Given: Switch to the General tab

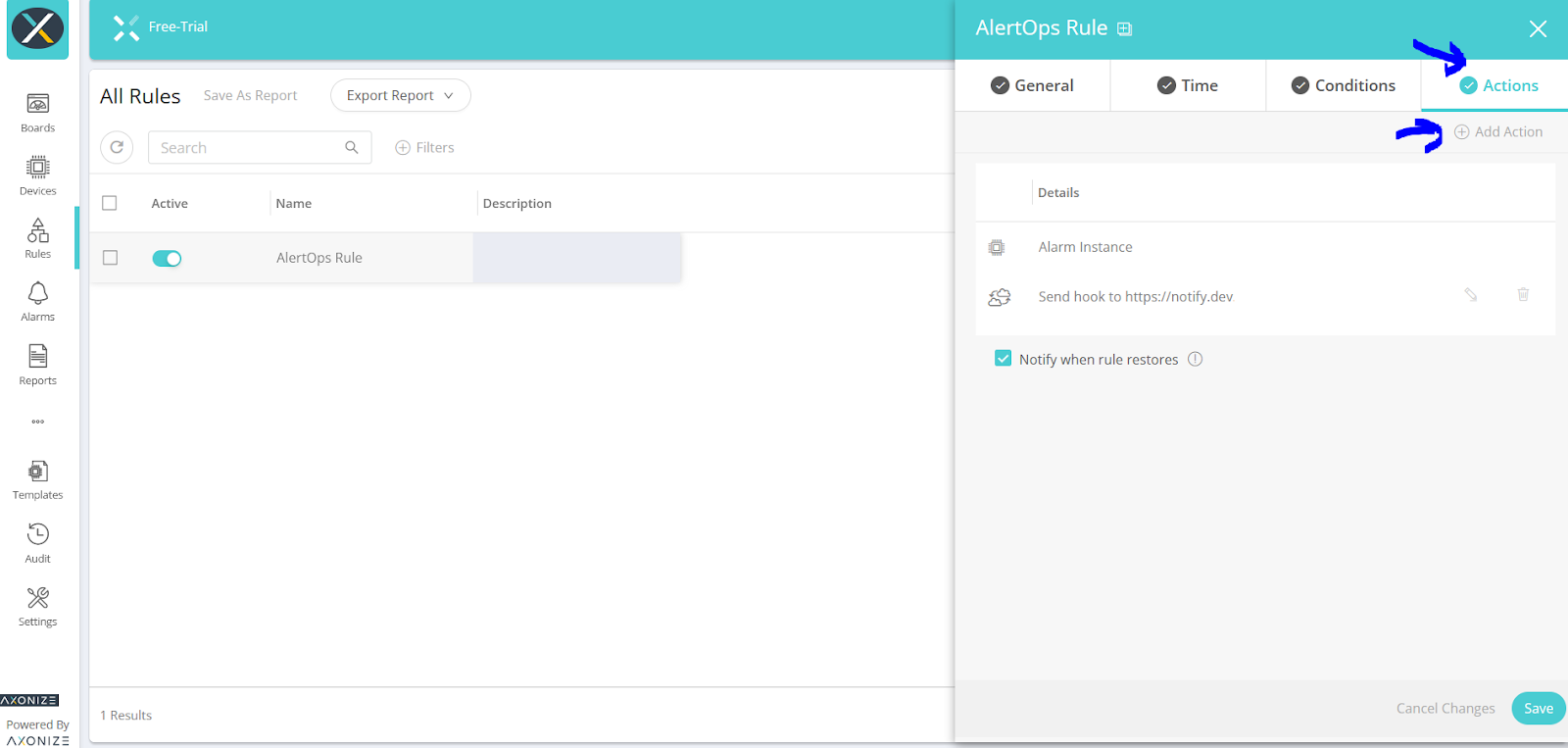Looking at the screenshot, I should [x=1032, y=85].
